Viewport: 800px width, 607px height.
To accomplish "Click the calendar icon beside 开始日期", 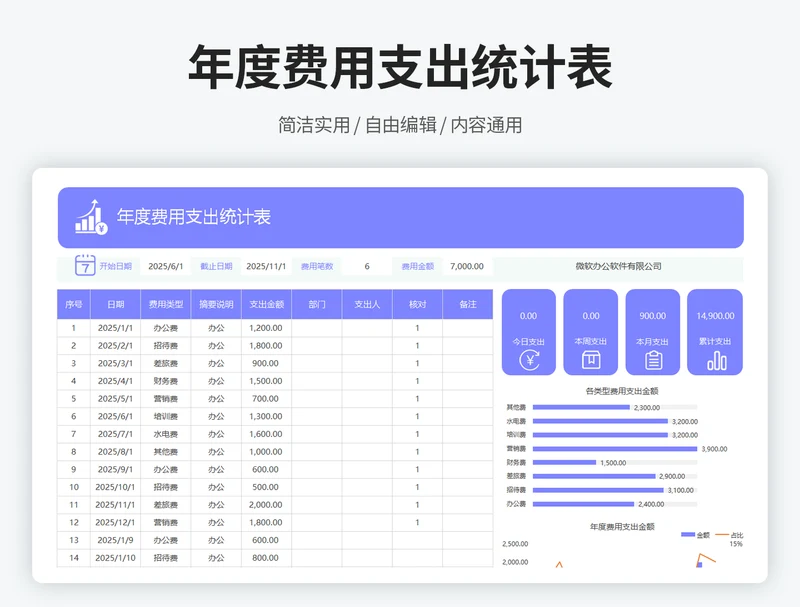I will click(85, 265).
